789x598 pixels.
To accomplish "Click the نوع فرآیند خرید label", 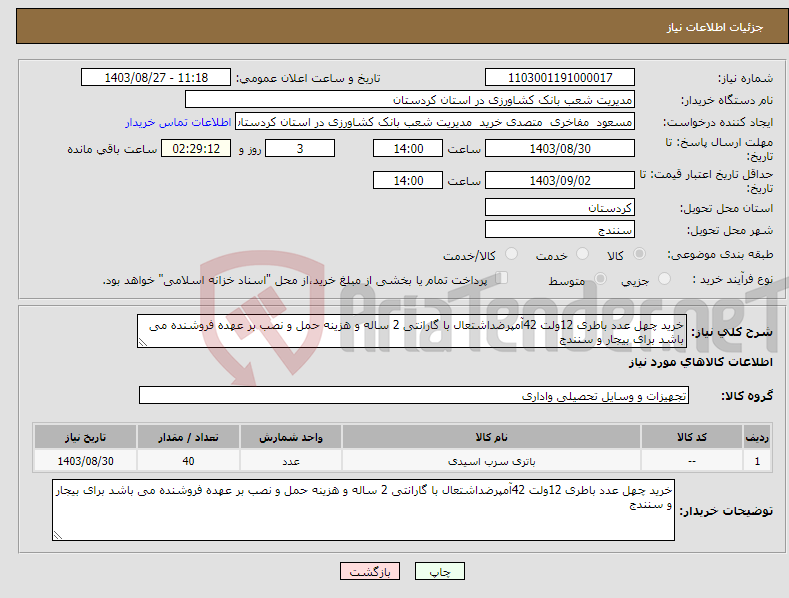I will click(x=733, y=279).
